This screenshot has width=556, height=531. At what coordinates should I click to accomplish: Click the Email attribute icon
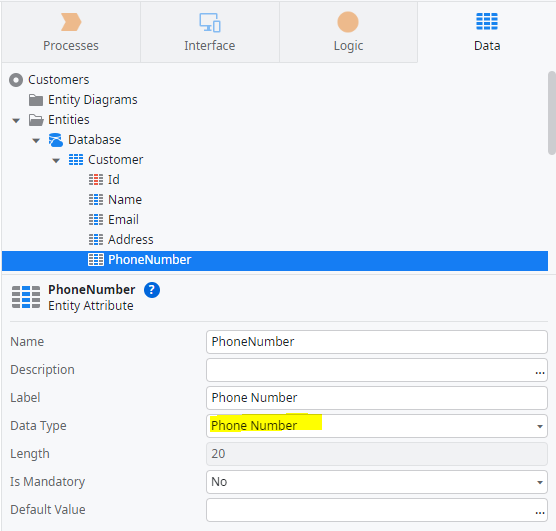point(96,220)
